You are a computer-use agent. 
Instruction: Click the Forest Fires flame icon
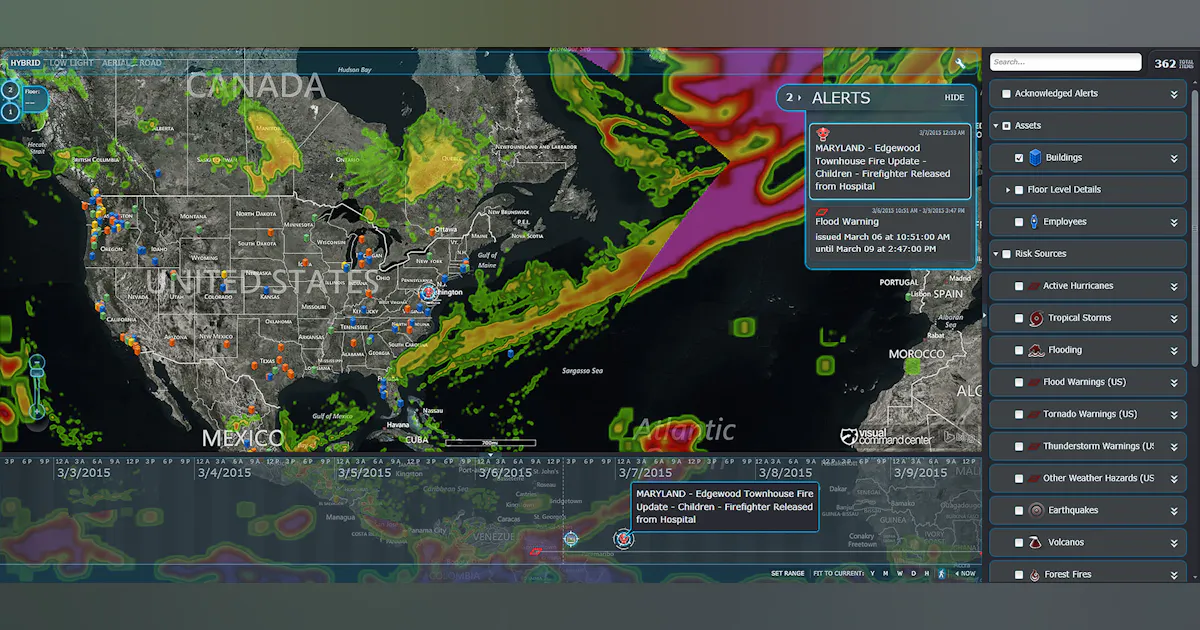(x=1035, y=574)
